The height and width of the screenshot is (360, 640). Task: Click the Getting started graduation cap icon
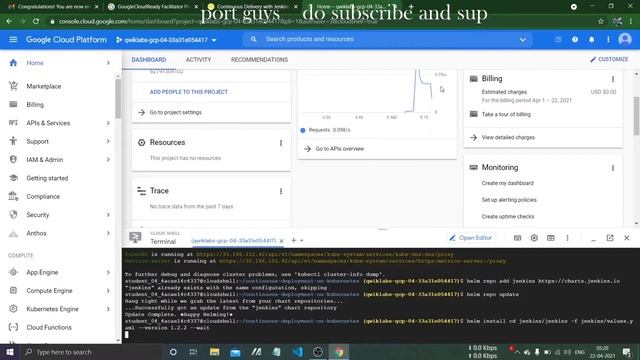coord(13,178)
